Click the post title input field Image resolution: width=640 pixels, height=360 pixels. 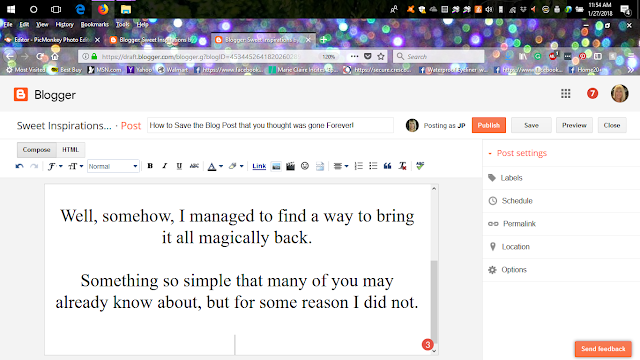point(270,125)
